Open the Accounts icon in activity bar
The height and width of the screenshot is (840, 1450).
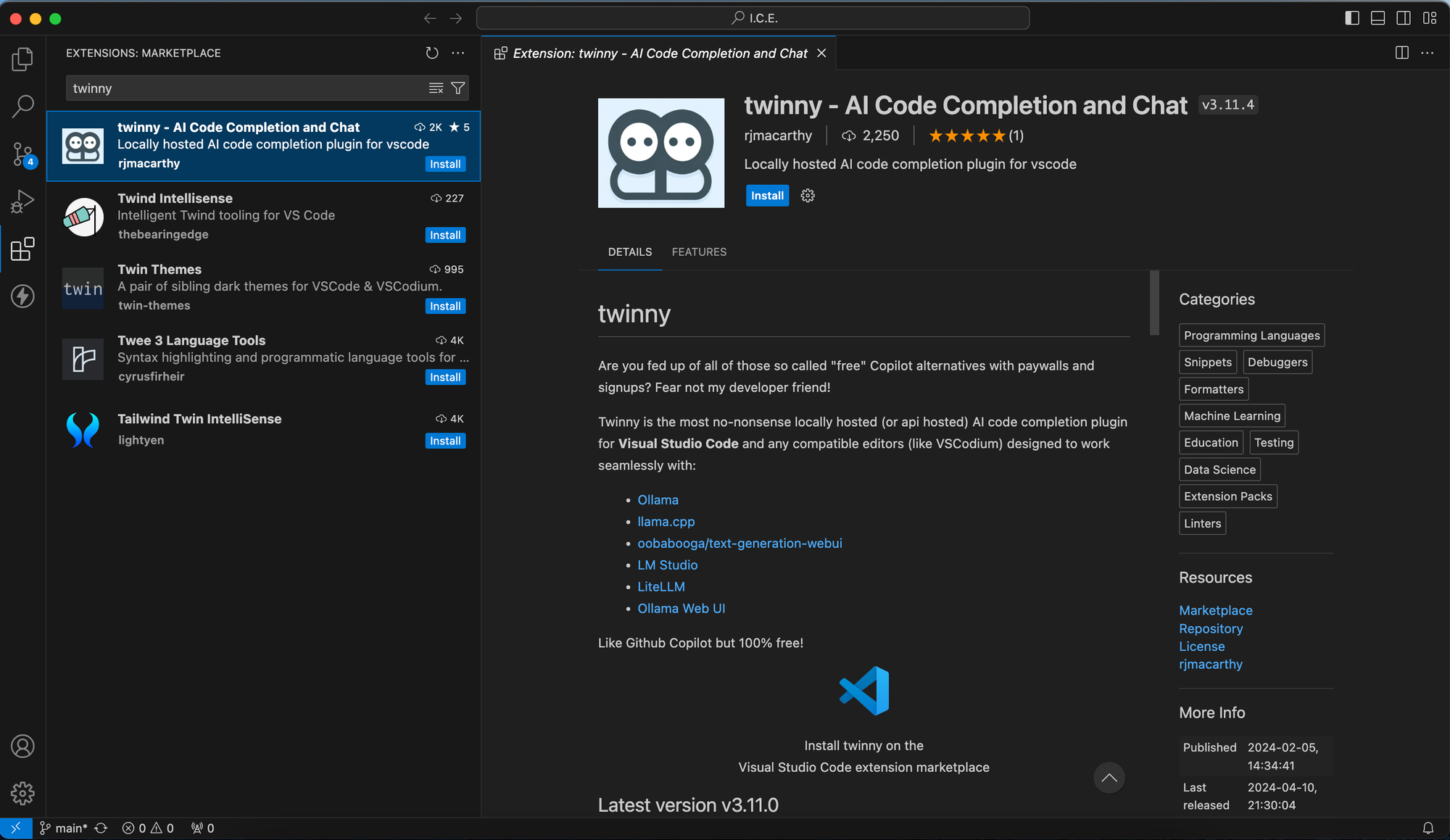point(22,747)
